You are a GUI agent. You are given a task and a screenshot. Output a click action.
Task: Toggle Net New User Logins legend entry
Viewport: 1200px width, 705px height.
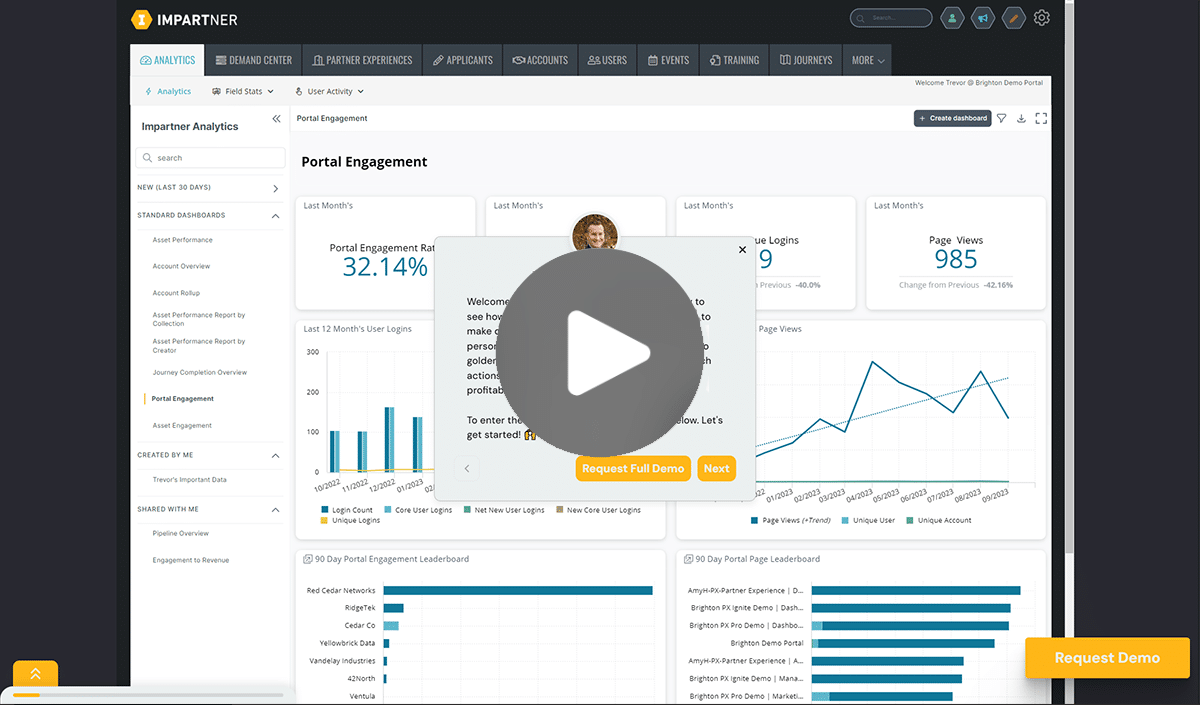[x=504, y=510]
